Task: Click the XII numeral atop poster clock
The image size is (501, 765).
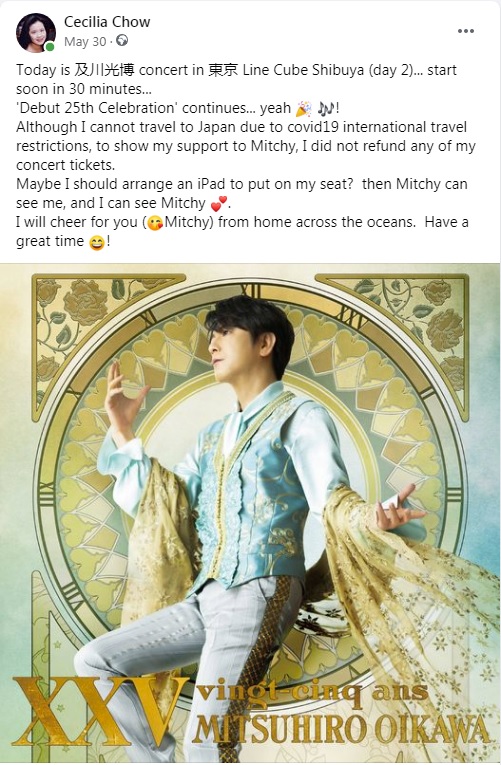Action: click(250, 291)
